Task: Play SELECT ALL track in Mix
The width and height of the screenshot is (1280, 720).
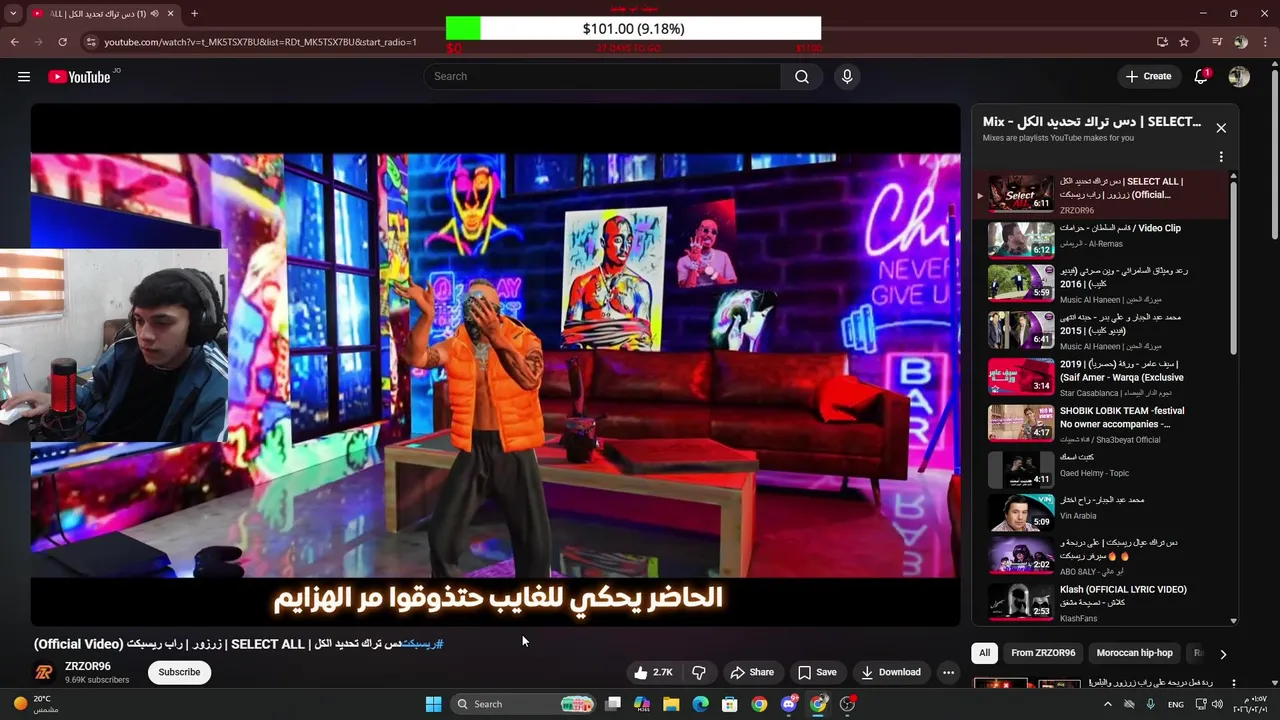Action: coord(1100,195)
